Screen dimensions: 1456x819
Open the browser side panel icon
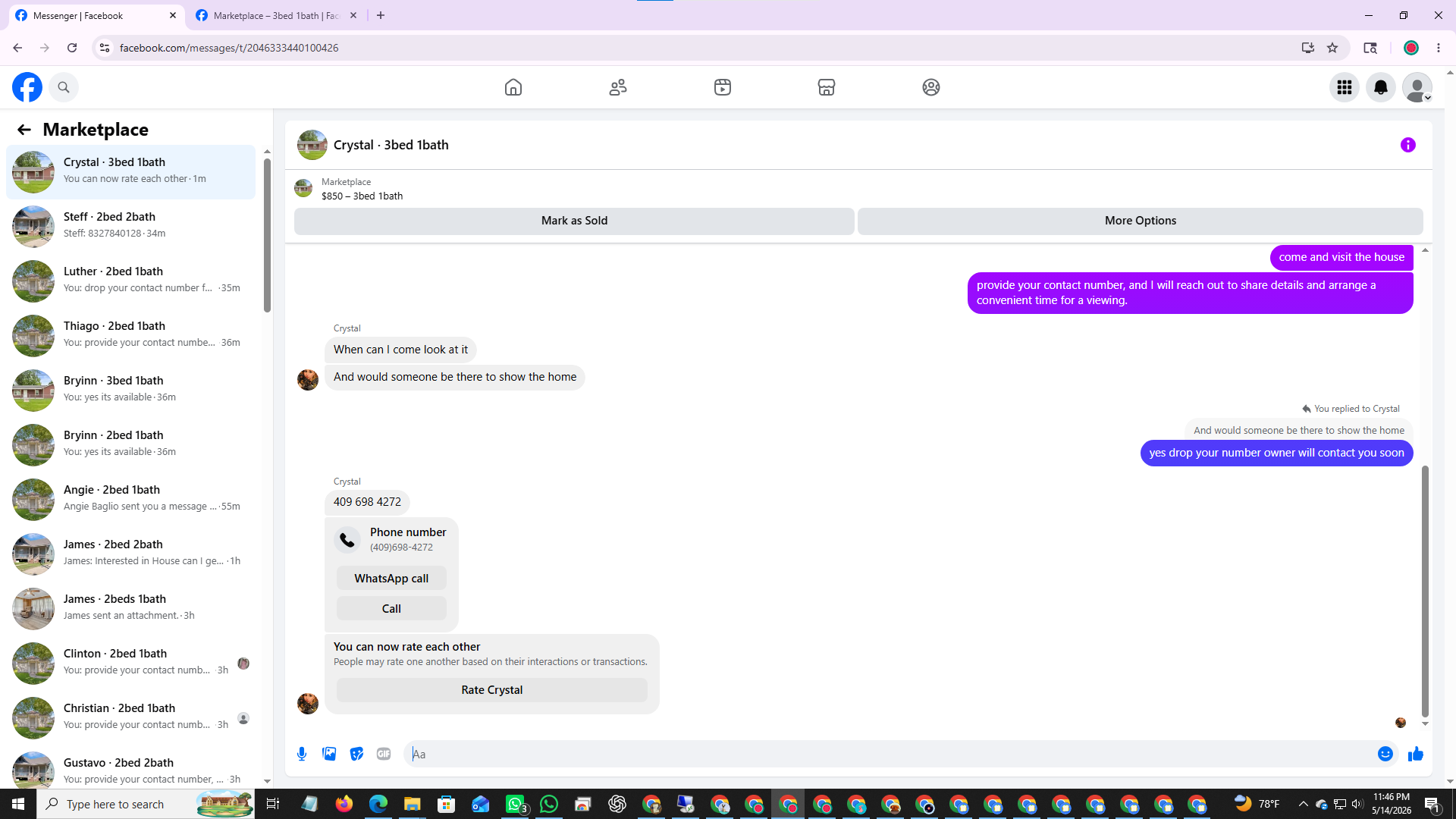1370,48
